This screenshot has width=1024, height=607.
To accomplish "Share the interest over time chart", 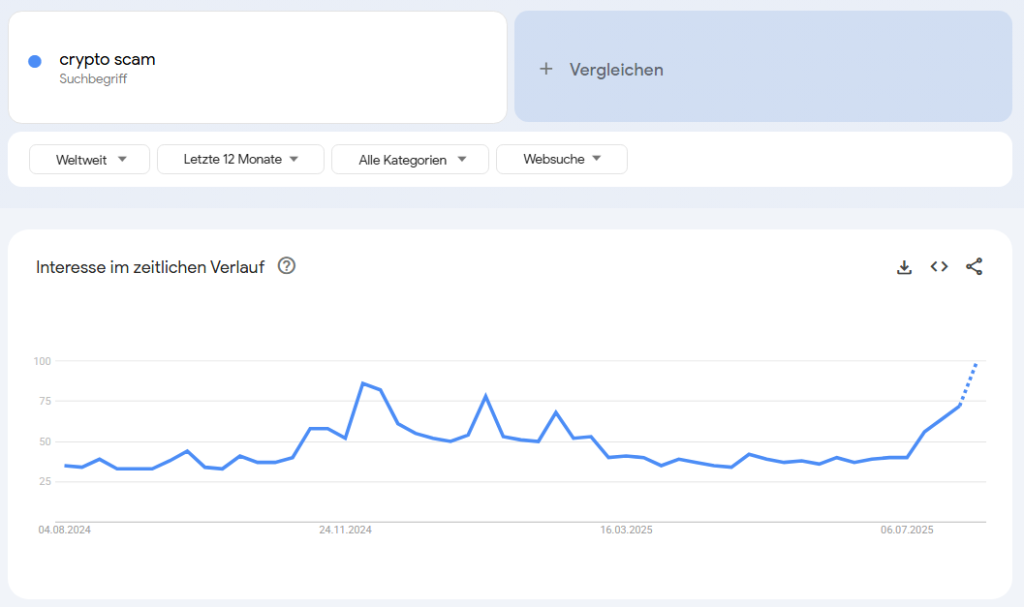I will coord(974,267).
